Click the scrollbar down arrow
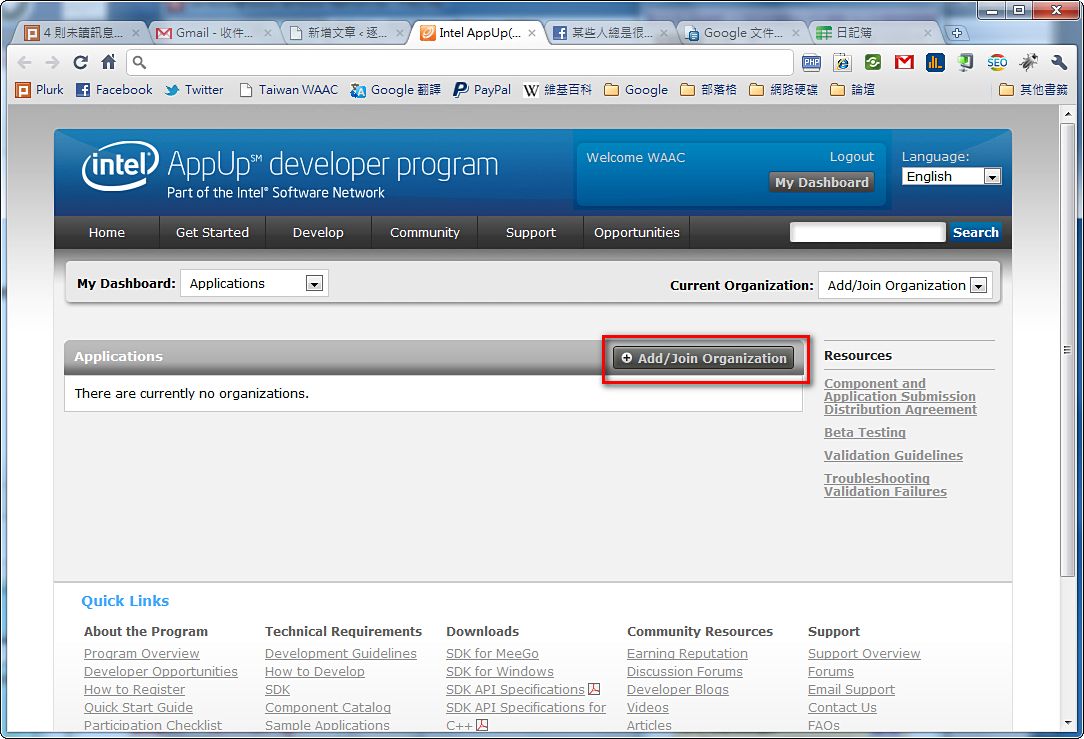This screenshot has height=739, width=1084. click(1067, 723)
